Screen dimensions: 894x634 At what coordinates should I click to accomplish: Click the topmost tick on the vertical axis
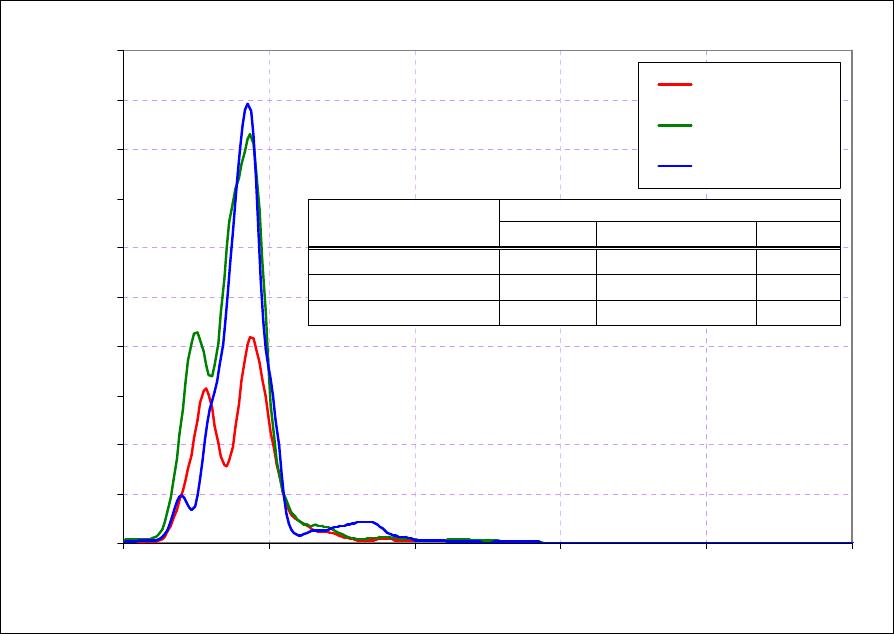(x=123, y=50)
